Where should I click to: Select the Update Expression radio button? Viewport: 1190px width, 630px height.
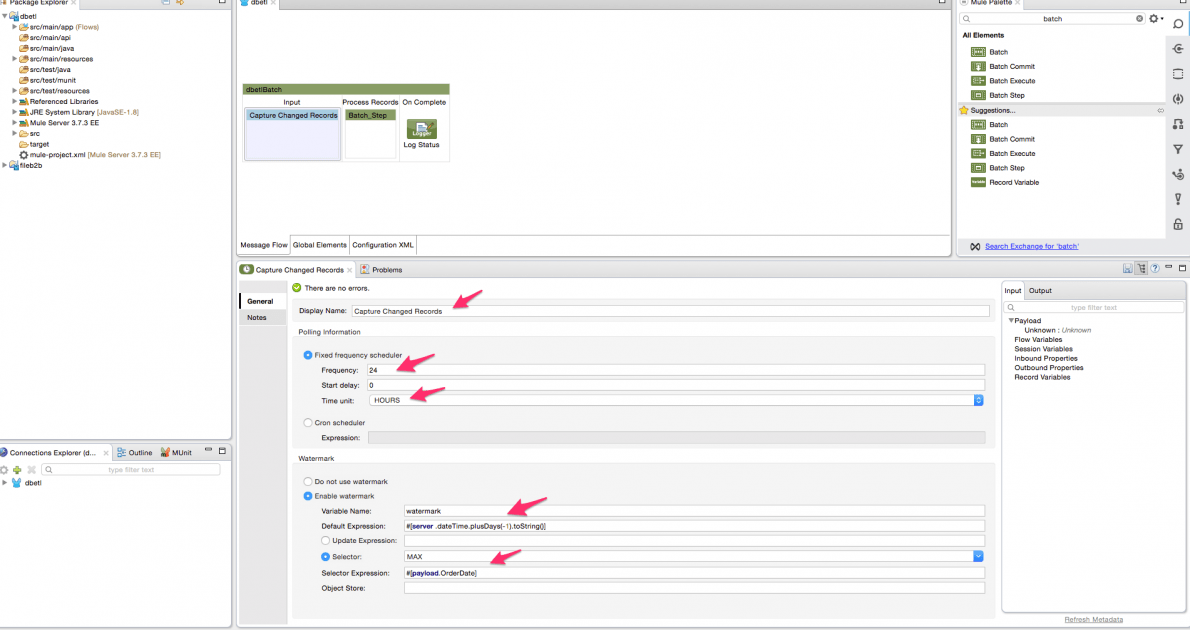point(324,540)
